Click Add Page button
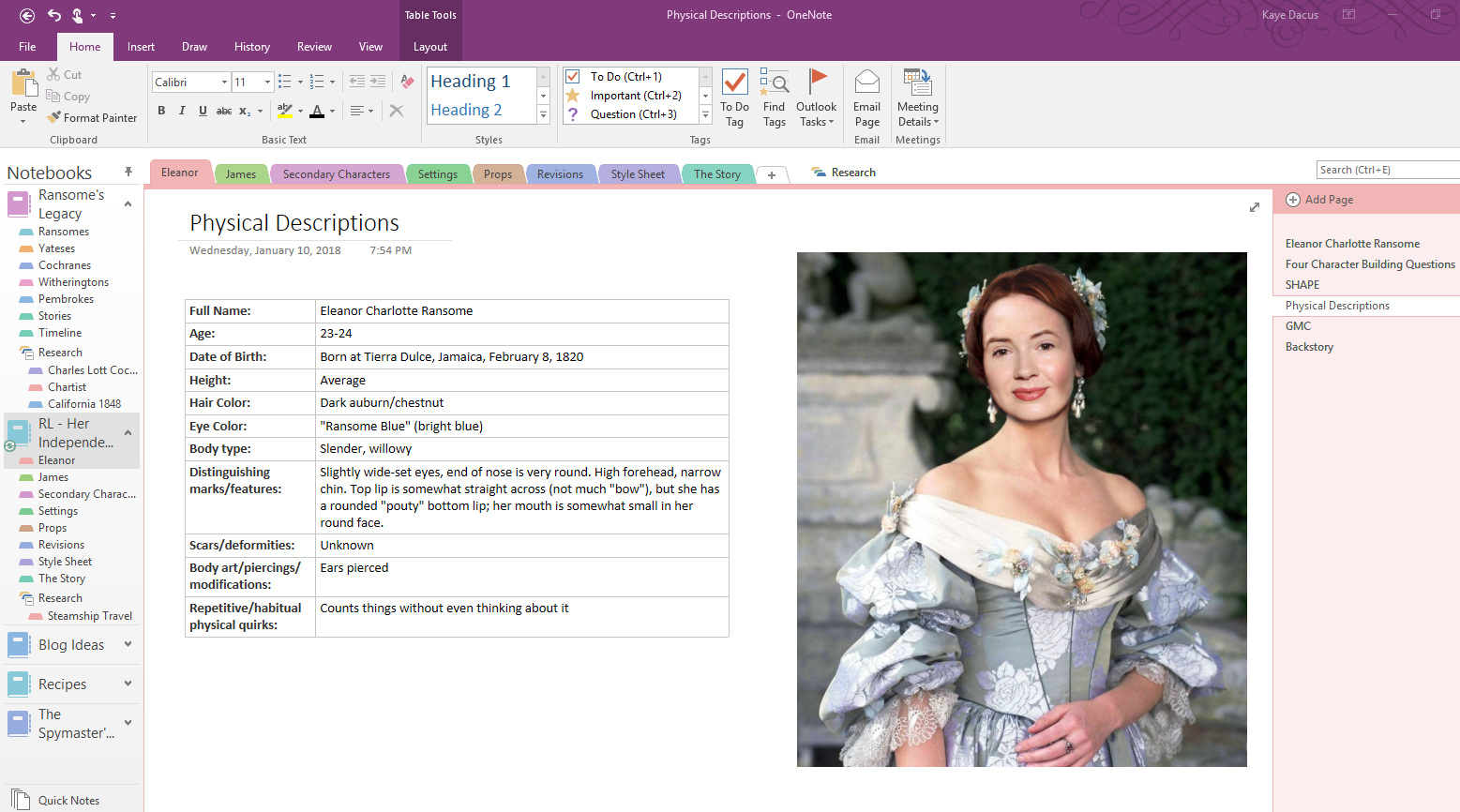The width and height of the screenshot is (1460, 812). coord(1319,200)
